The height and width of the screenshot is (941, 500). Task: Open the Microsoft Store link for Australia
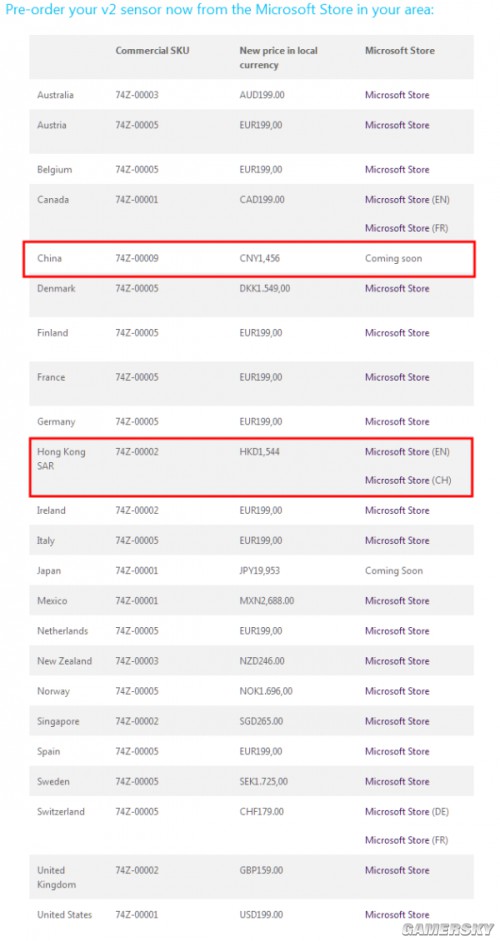(397, 95)
